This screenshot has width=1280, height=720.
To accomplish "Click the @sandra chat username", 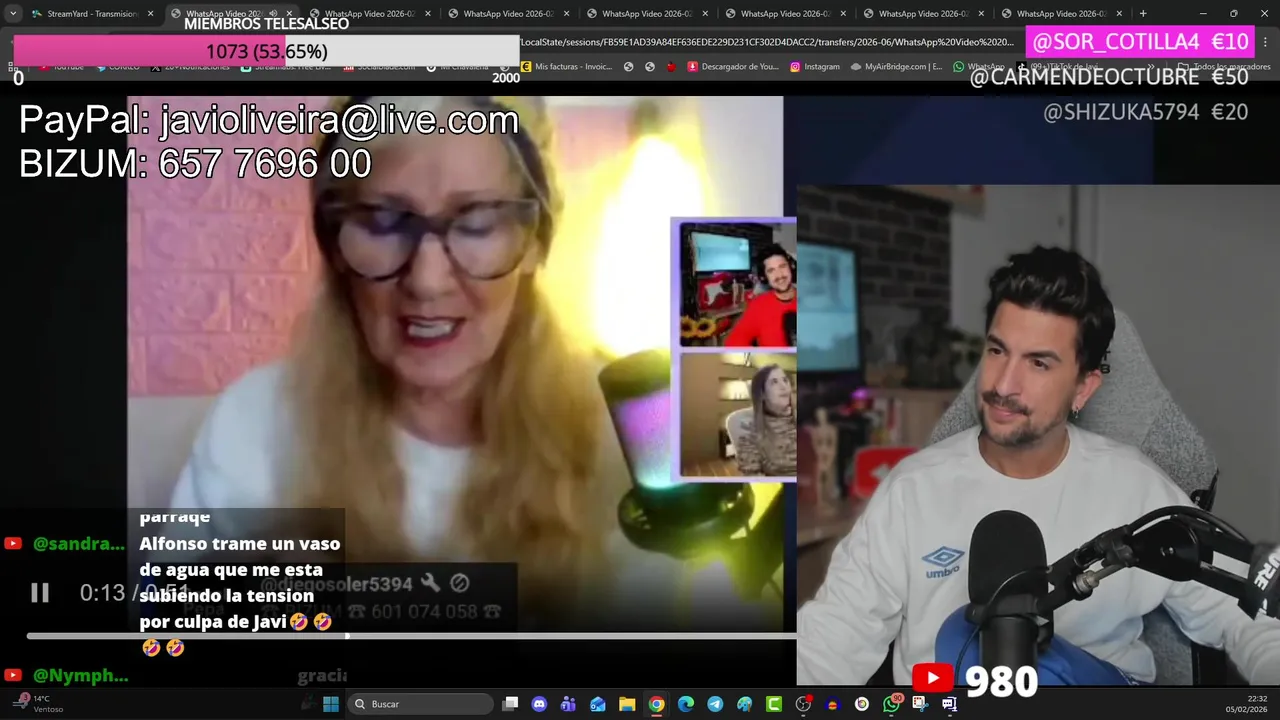I will click(x=78, y=544).
